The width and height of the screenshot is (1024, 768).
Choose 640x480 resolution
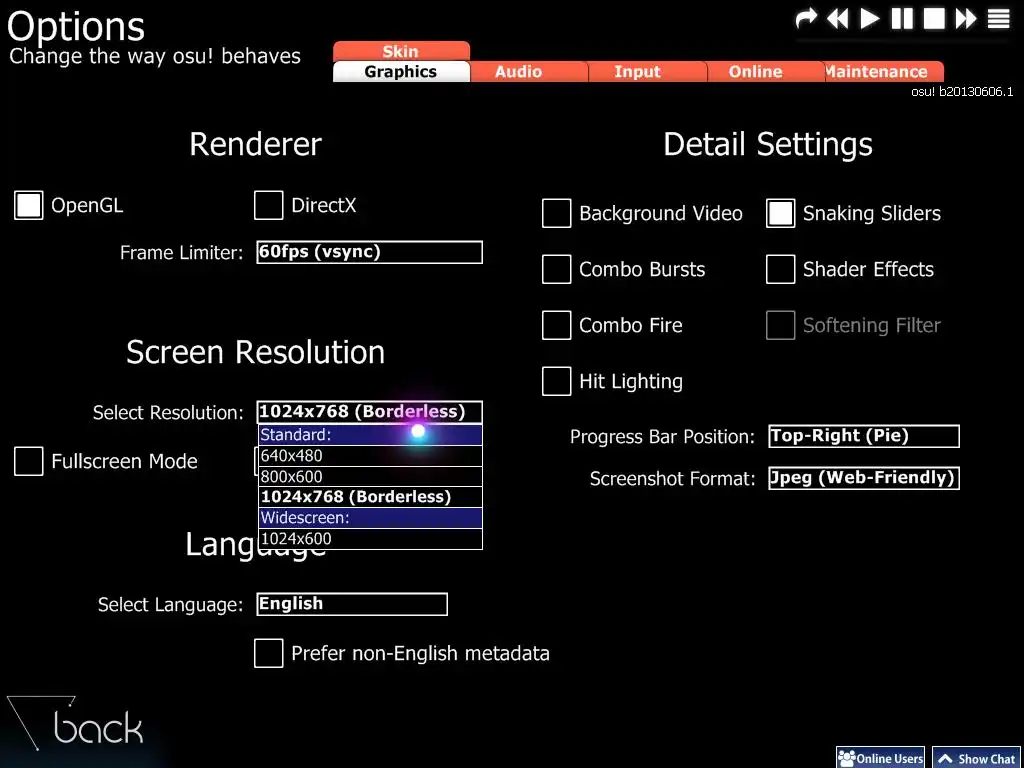(370, 456)
